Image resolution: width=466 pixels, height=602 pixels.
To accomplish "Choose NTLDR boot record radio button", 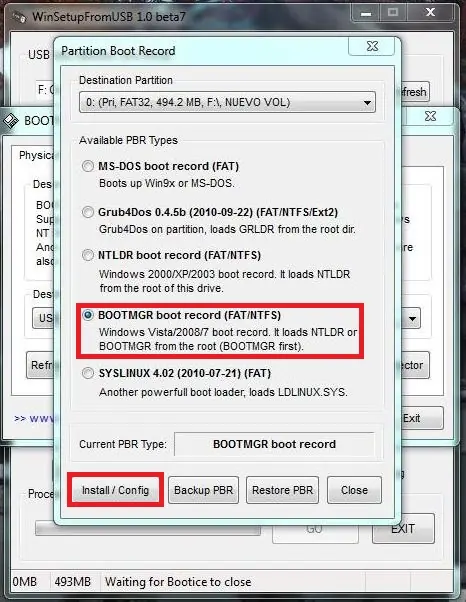I will tap(88, 255).
